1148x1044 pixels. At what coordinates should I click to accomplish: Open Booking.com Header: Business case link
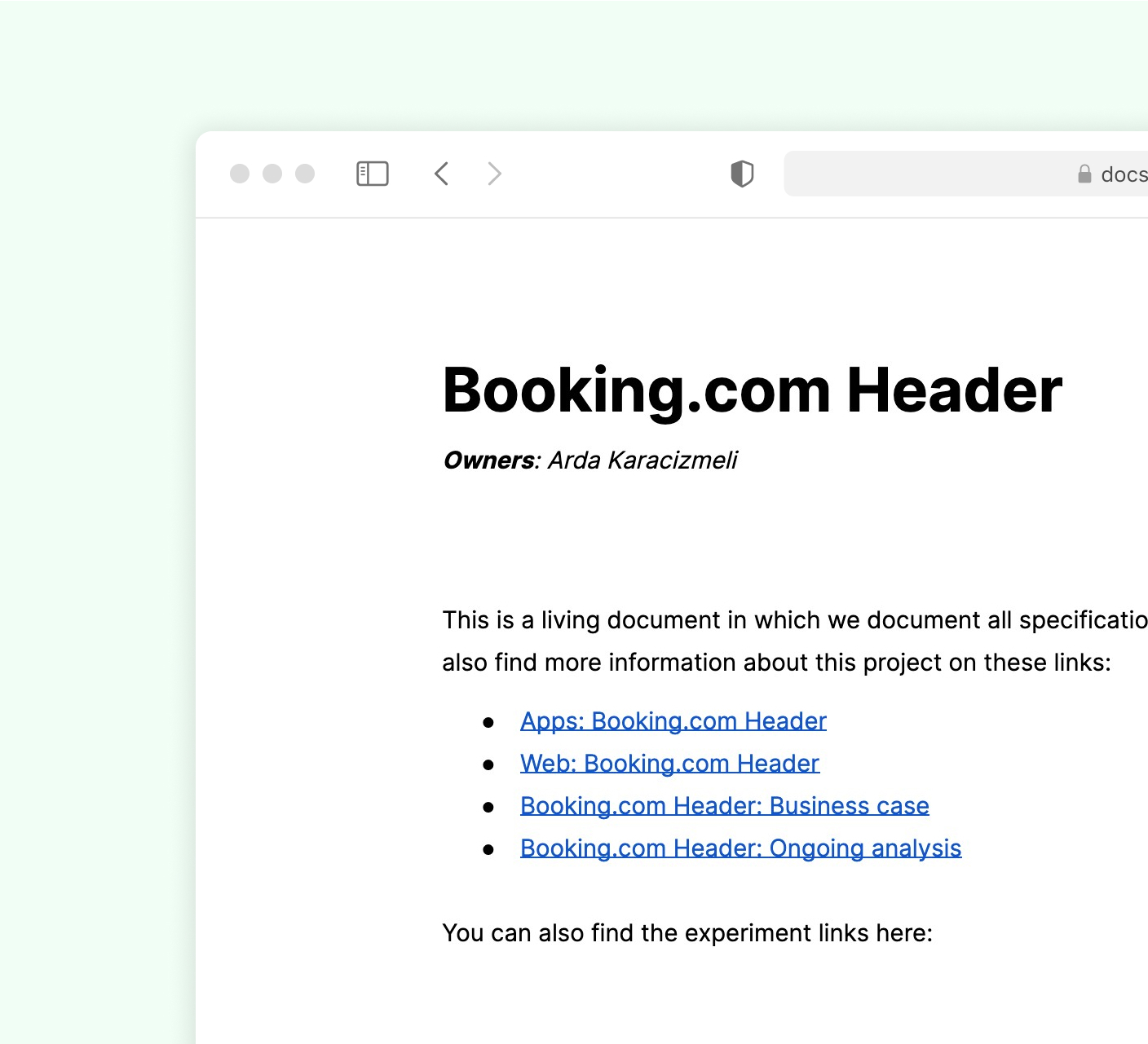[x=725, y=806]
